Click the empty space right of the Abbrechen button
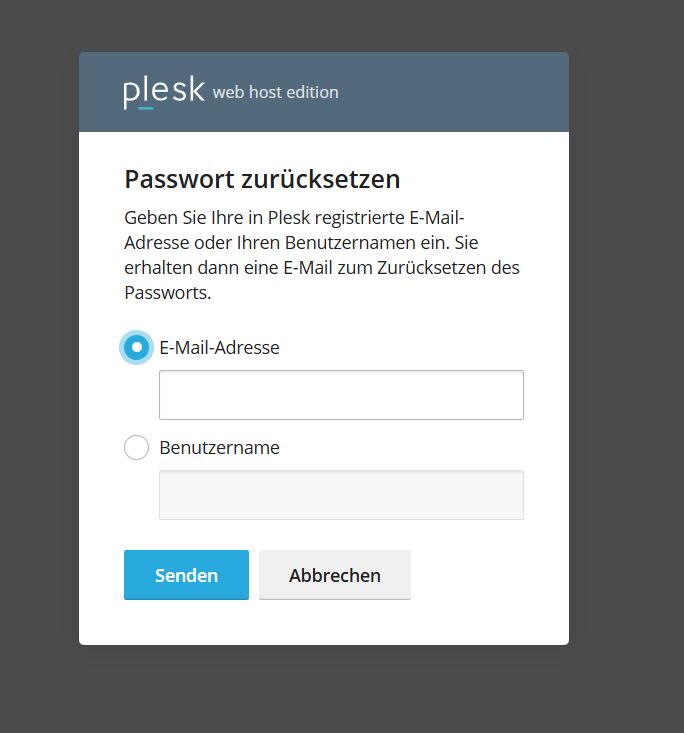Image resolution: width=684 pixels, height=733 pixels. point(489,575)
